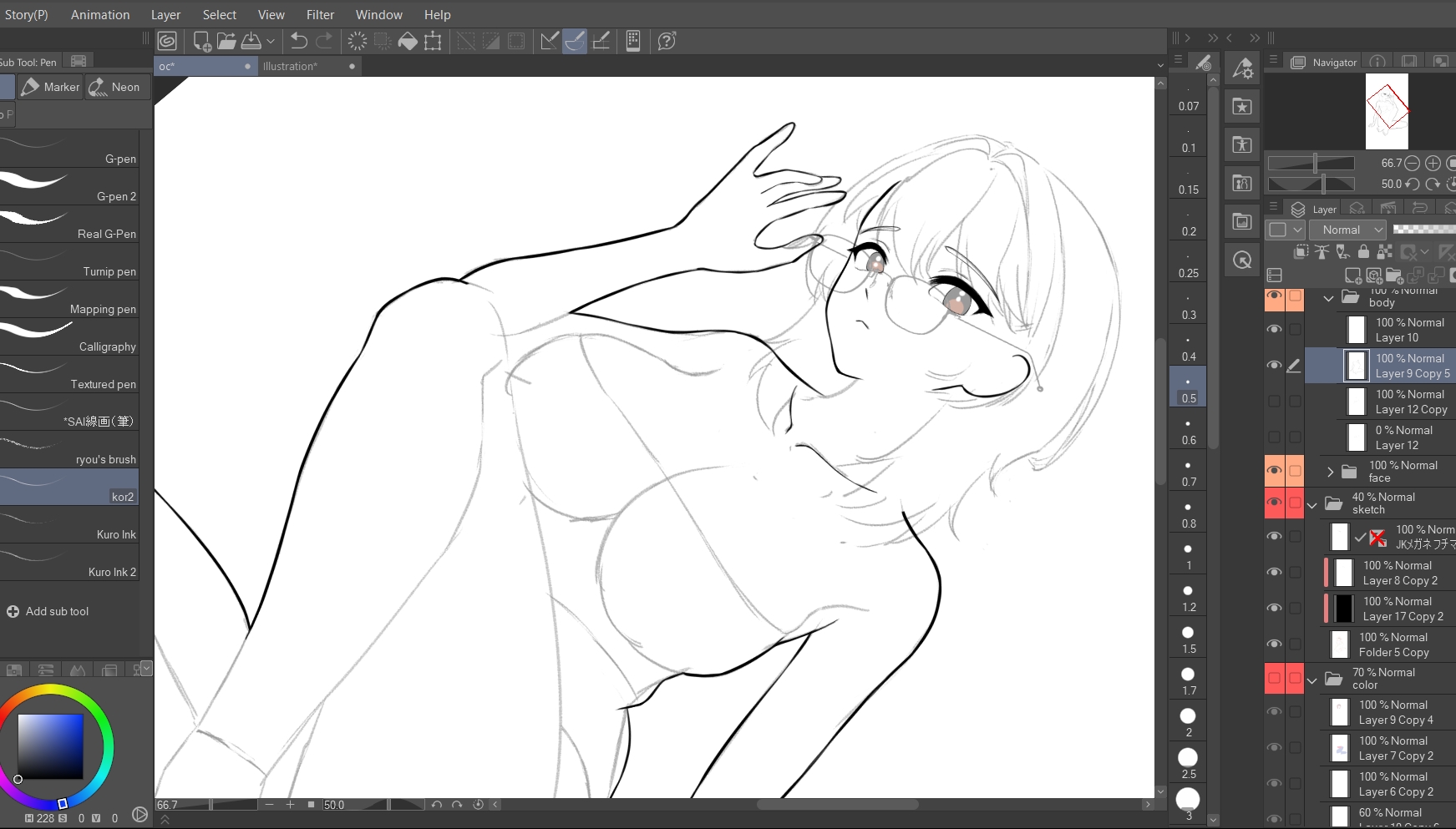Open the Normal blending mode dropdown
The height and width of the screenshot is (829, 1456).
[1347, 230]
